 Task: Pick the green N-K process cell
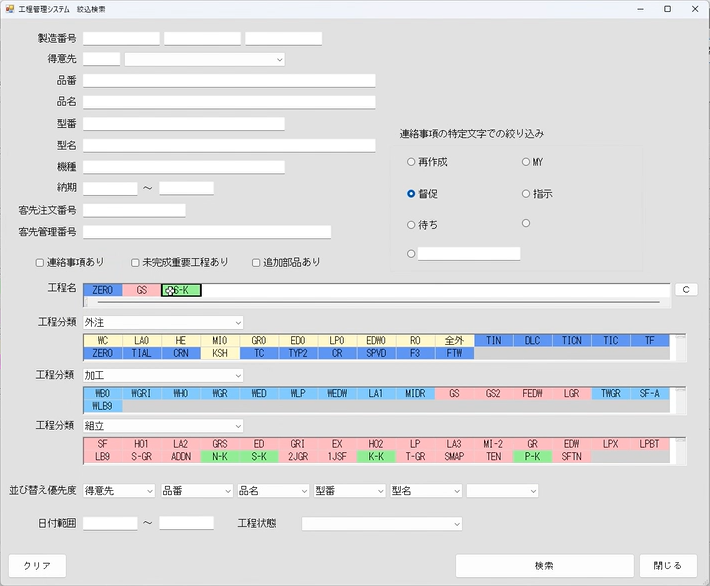point(219,456)
